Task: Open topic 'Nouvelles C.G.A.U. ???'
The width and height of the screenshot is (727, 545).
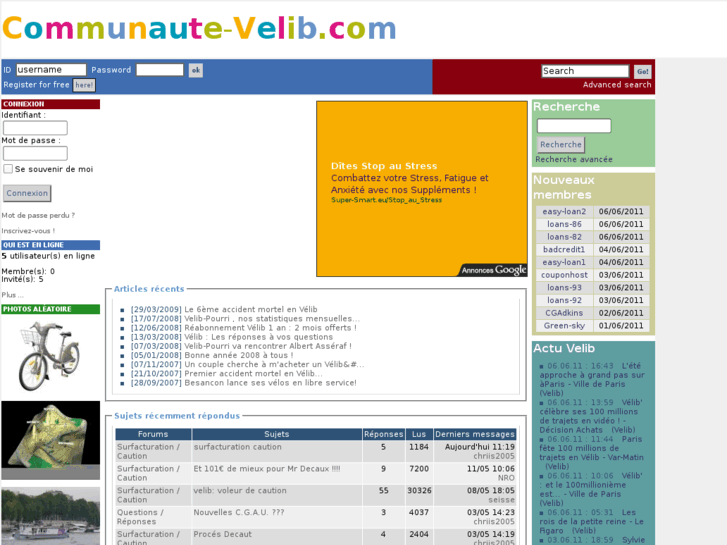Action: tap(238, 513)
